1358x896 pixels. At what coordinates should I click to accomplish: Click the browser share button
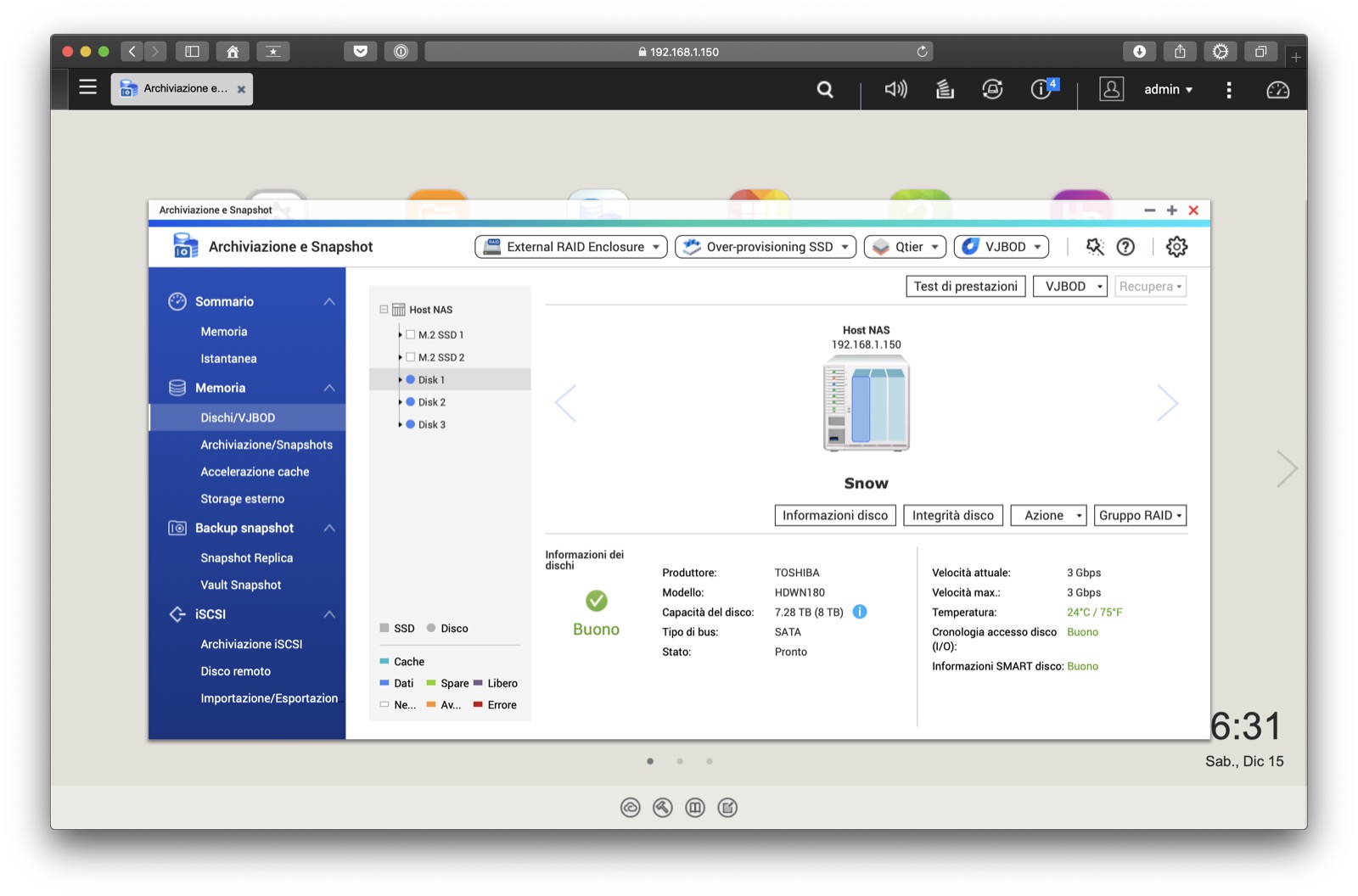coord(1180,52)
